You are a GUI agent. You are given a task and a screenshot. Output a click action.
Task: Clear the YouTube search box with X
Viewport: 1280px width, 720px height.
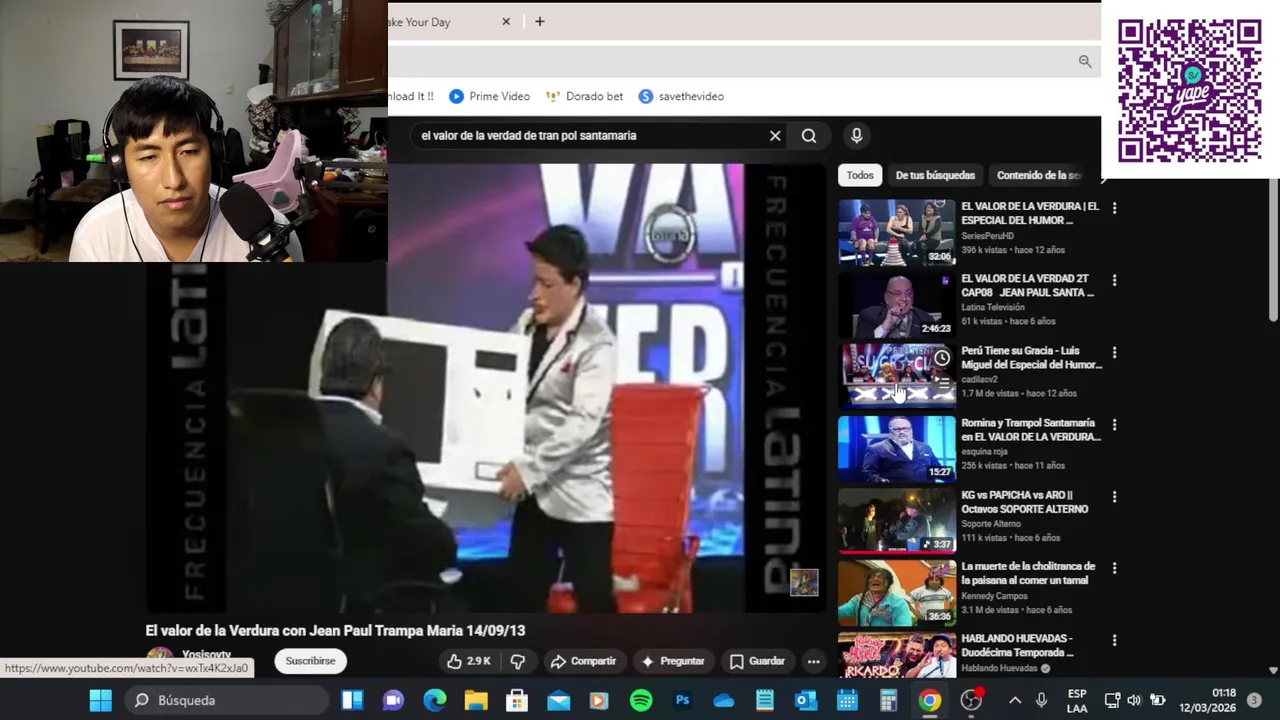pos(775,136)
